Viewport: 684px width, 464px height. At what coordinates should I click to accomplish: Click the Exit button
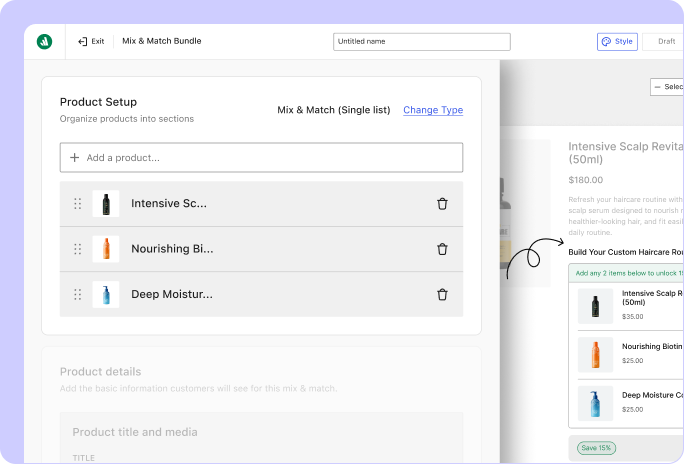click(91, 41)
